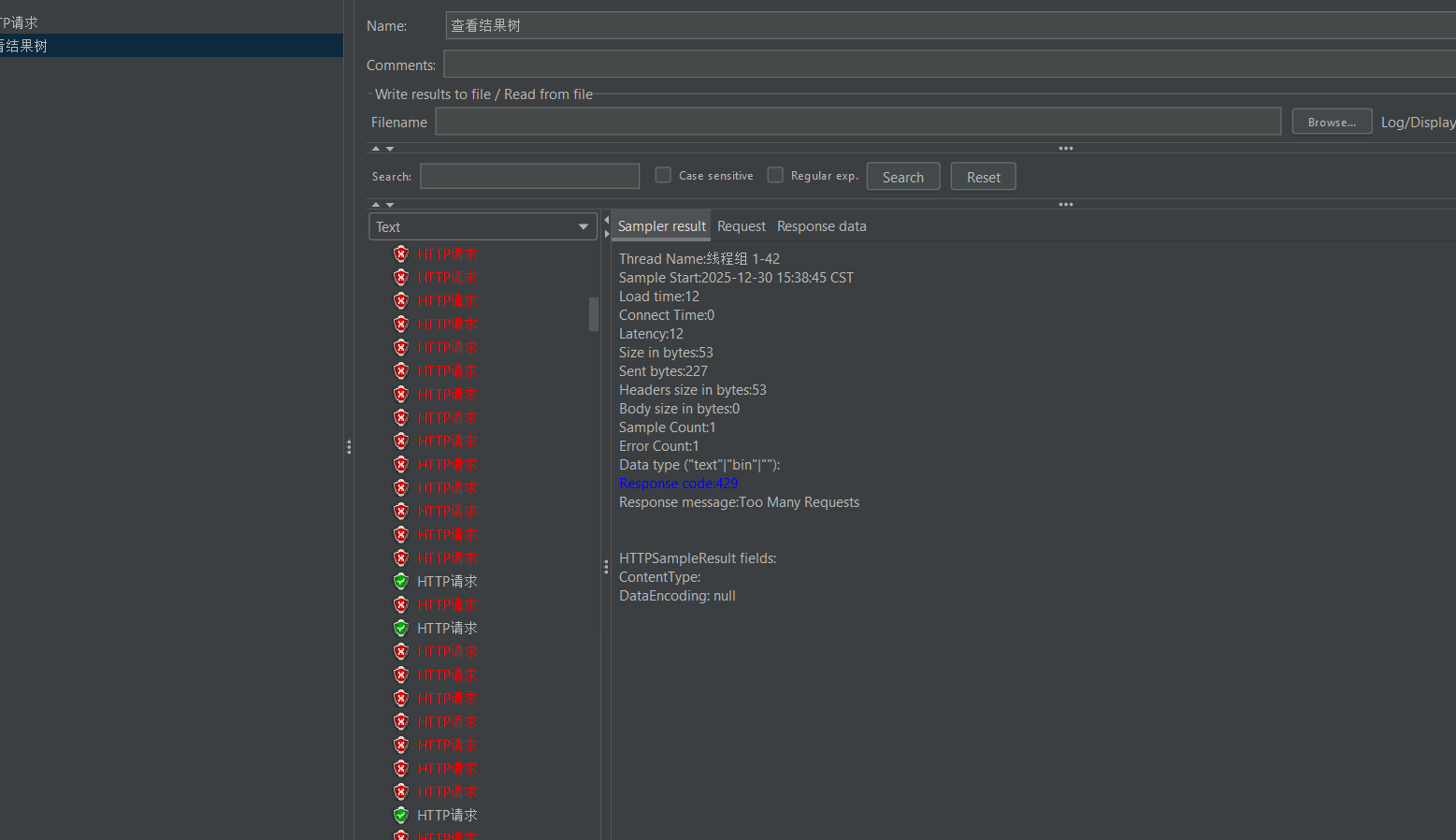Click the HTTPSampleResult fields: line

tap(698, 558)
